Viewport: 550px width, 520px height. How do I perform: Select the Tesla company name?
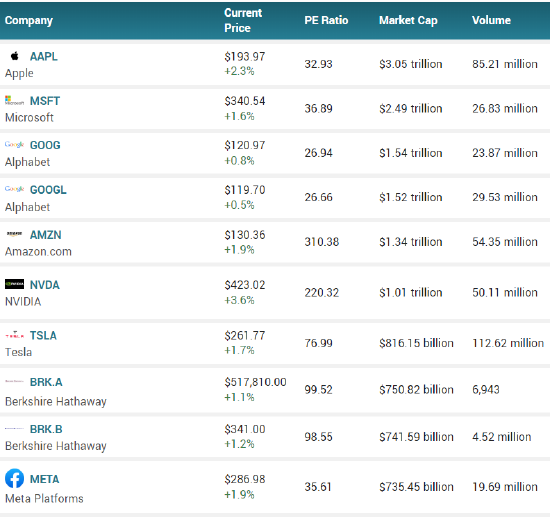pos(18,352)
